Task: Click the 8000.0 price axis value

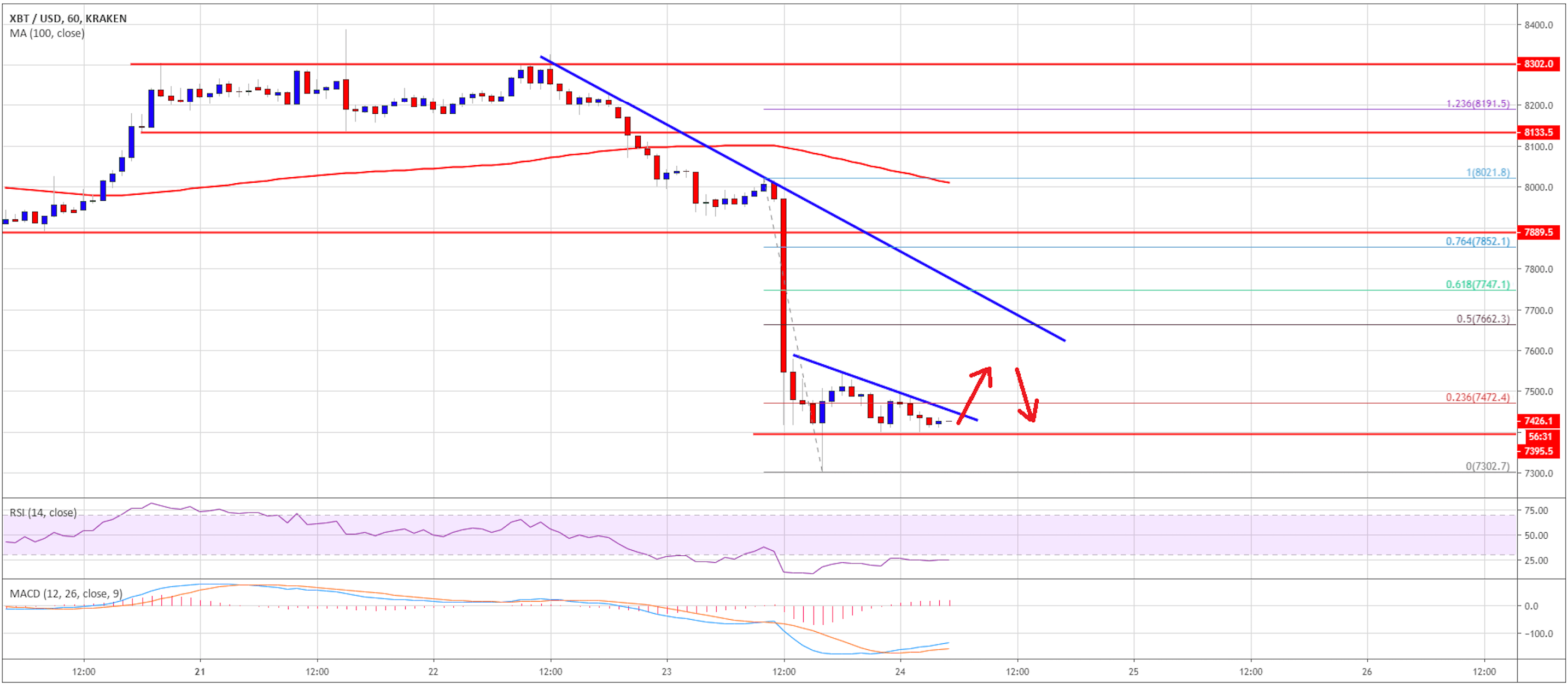Action: click(x=1538, y=187)
